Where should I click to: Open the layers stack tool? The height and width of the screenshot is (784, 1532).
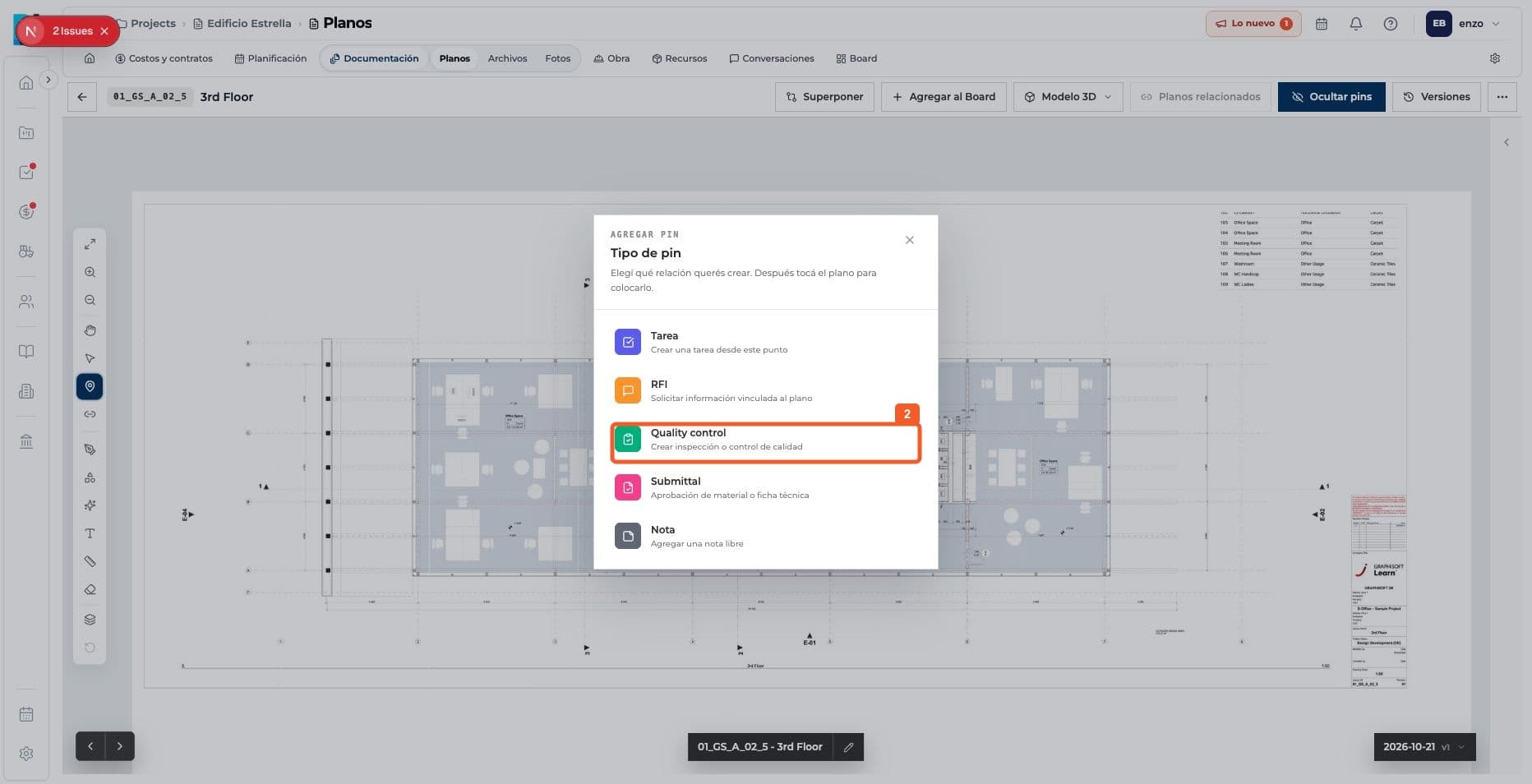(x=90, y=620)
